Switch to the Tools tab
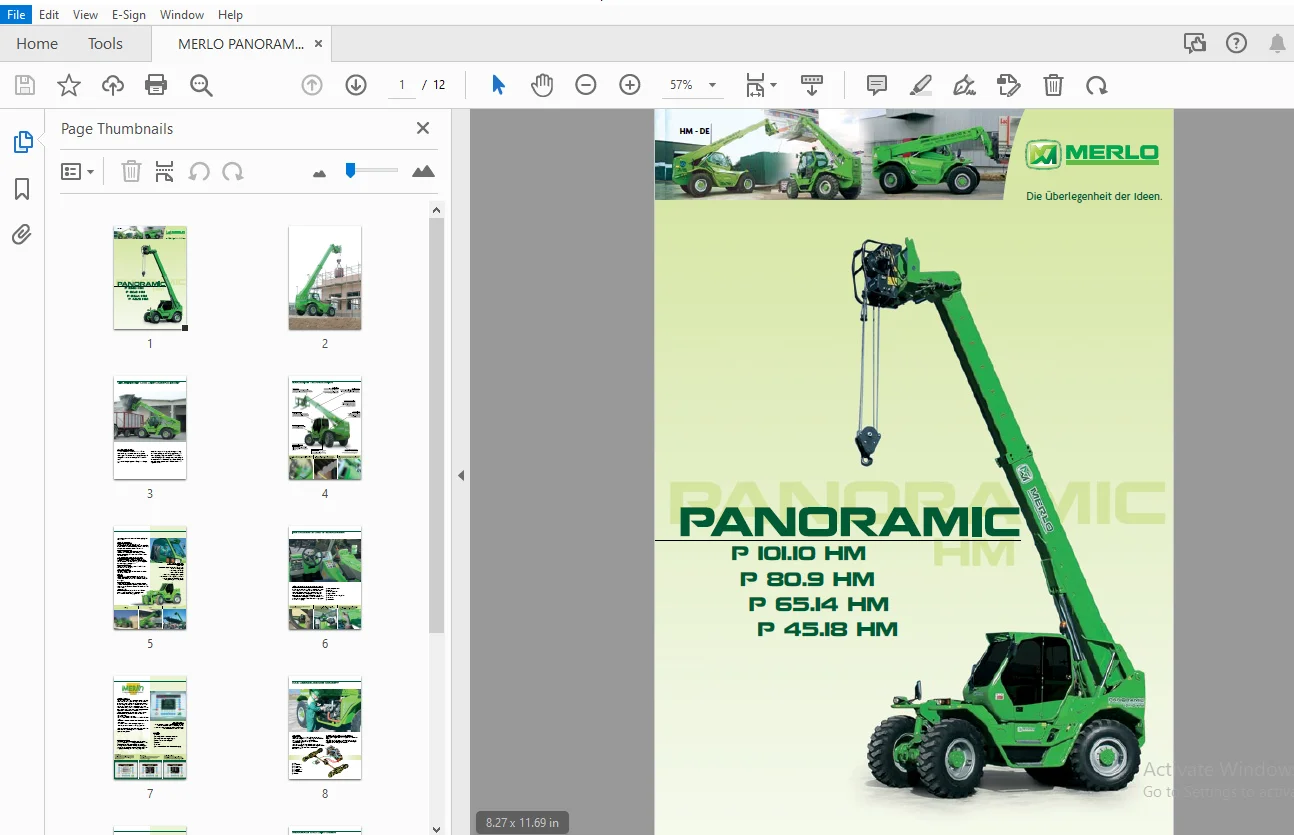This screenshot has width=1294, height=835. tap(105, 44)
